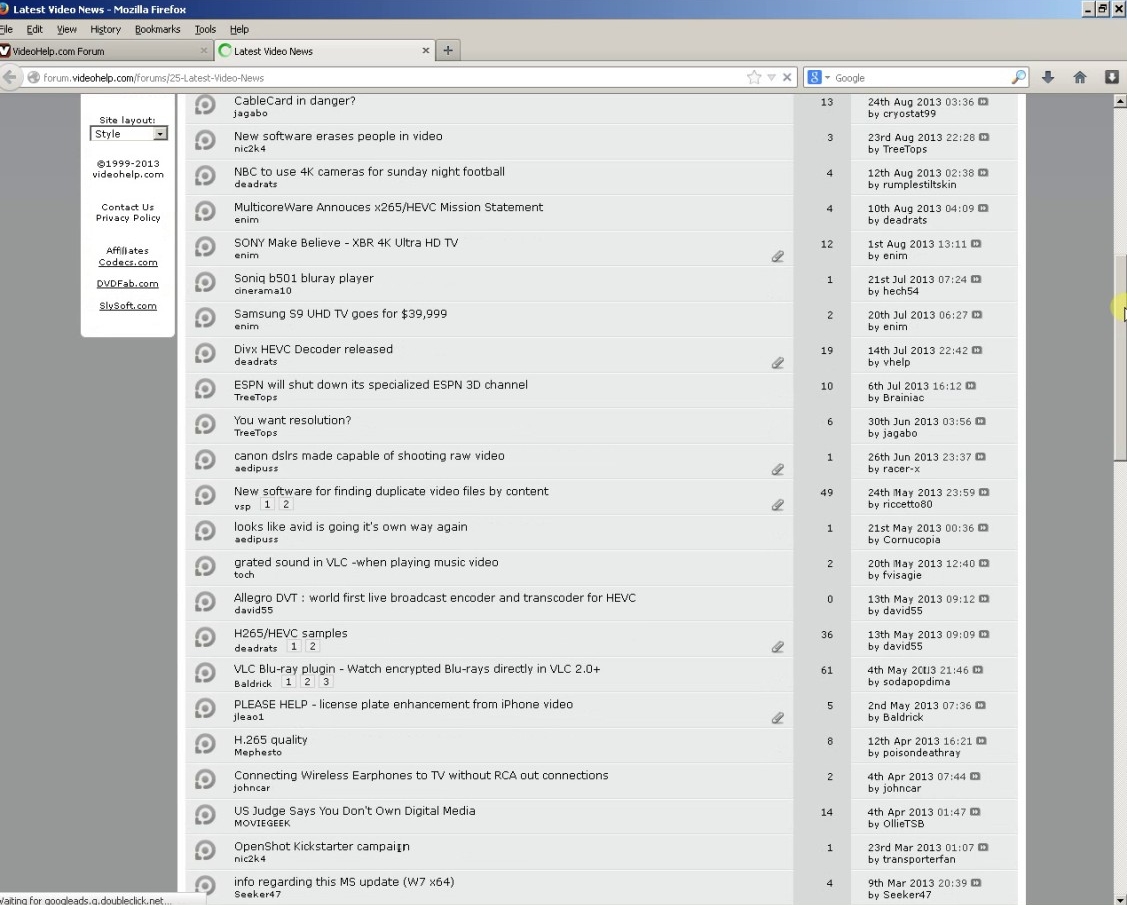Open the Contact Us link

click(128, 207)
